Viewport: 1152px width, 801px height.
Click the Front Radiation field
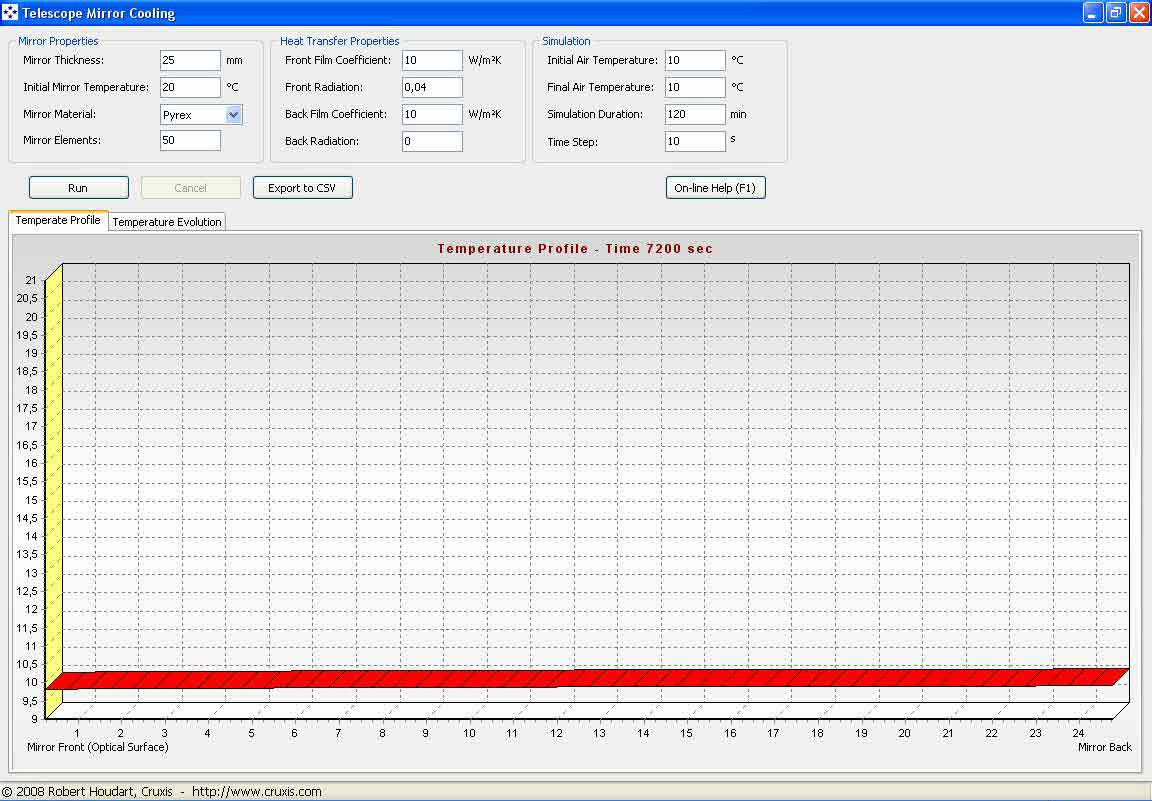[432, 88]
